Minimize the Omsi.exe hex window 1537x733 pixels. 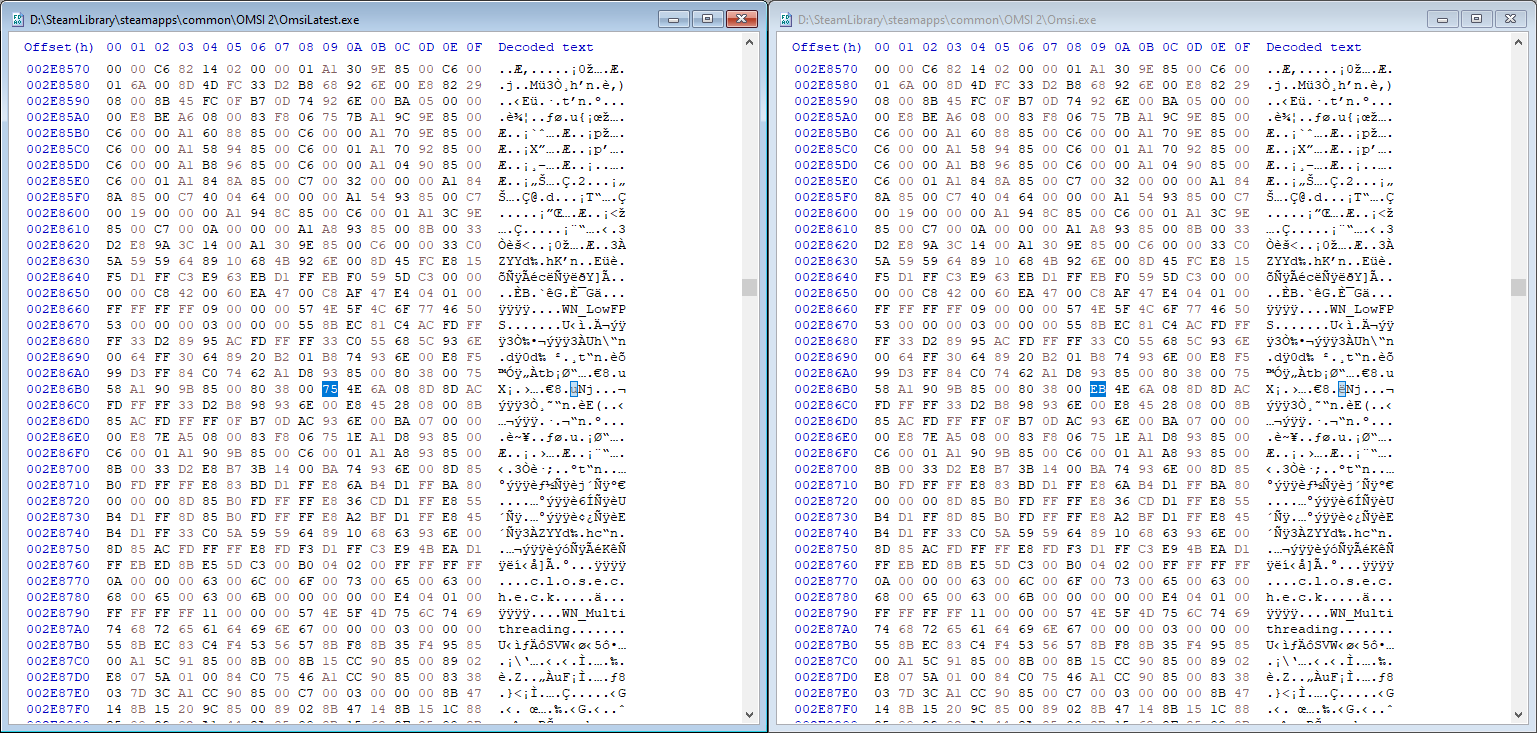click(1442, 19)
